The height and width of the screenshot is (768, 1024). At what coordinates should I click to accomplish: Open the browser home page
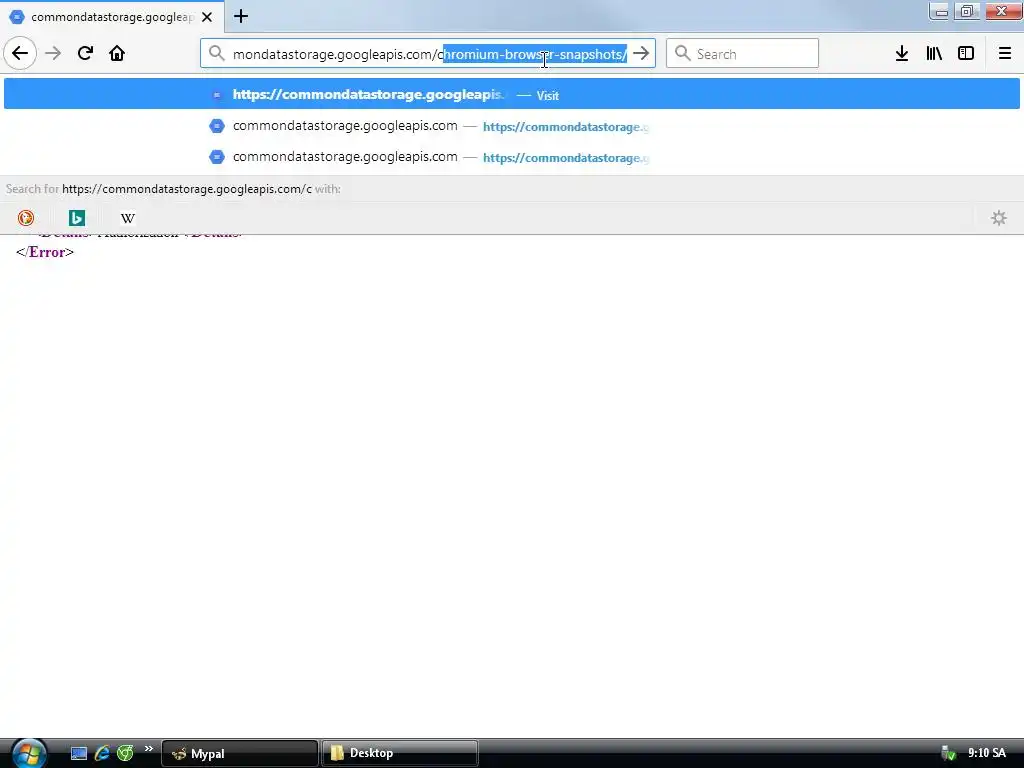click(x=117, y=53)
